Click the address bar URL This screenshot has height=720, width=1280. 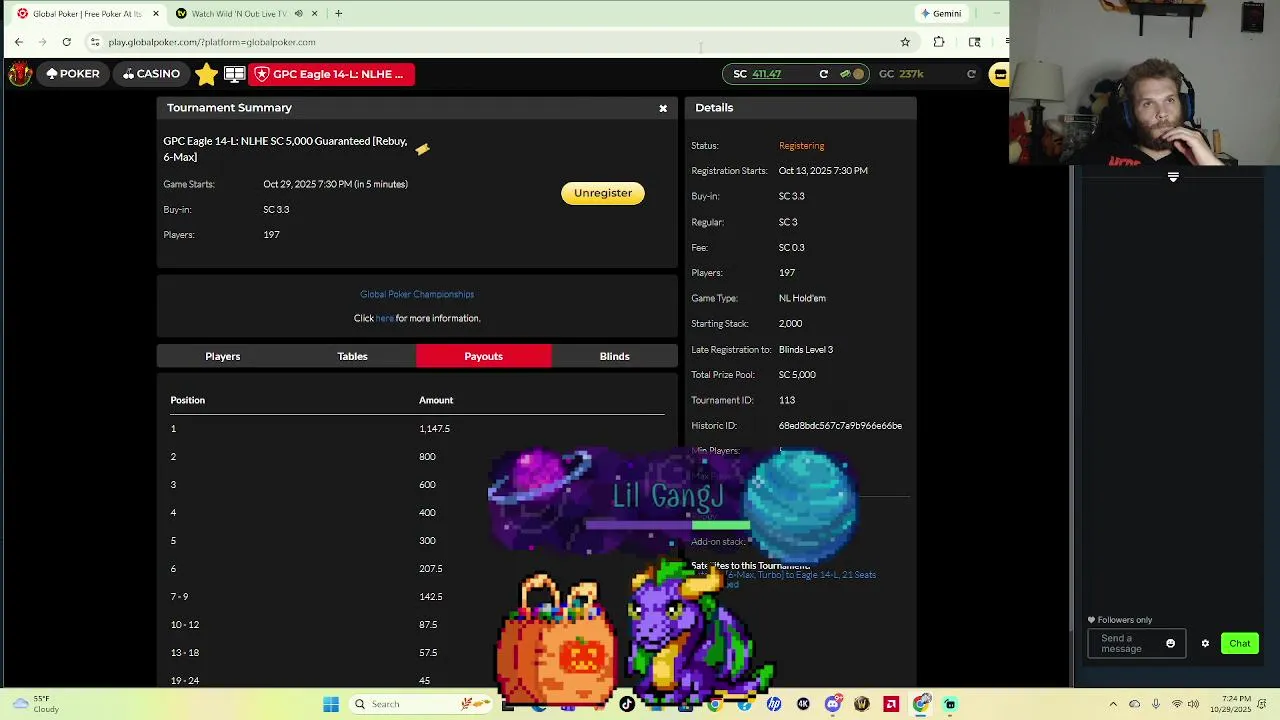212,42
